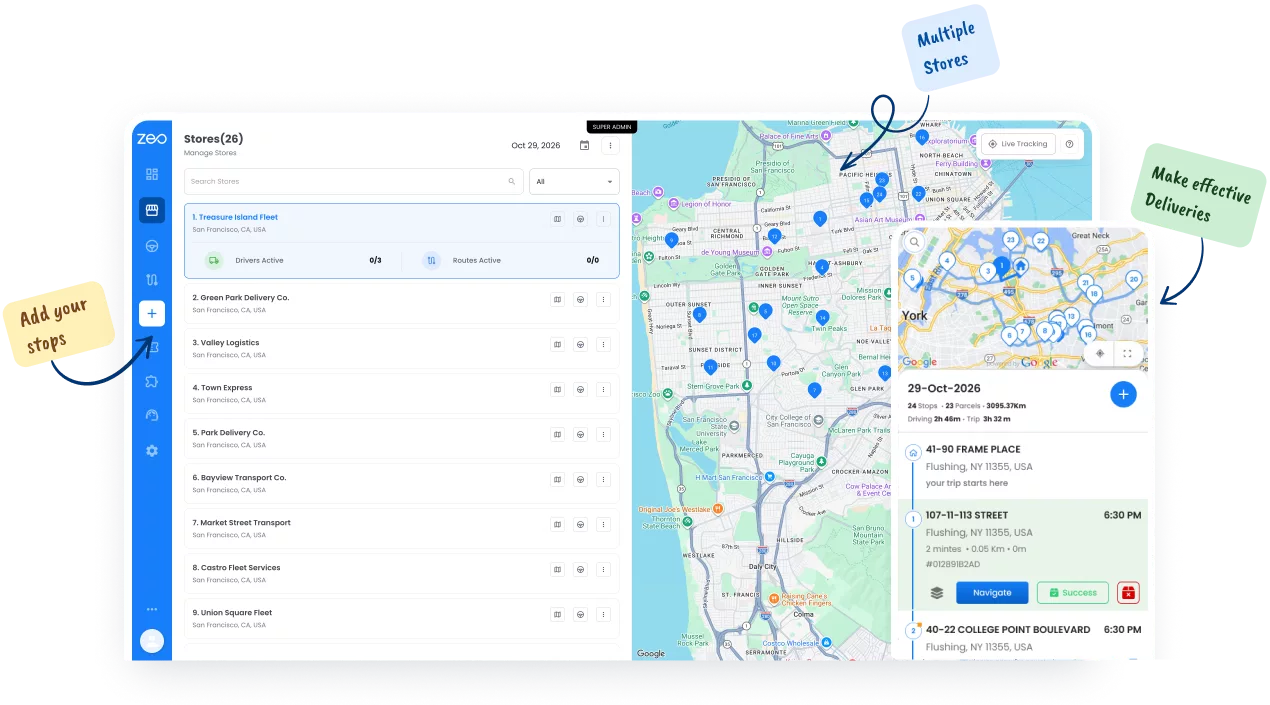Open the puzzle-piece integrations sidebar icon
The width and height of the screenshot is (1270, 705).
click(152, 381)
